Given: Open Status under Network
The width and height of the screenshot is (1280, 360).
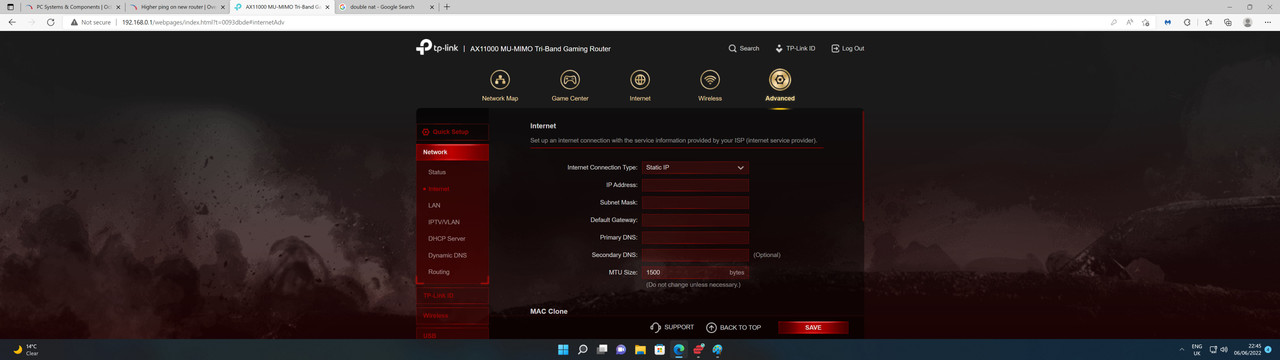Looking at the screenshot, I should tap(437, 172).
